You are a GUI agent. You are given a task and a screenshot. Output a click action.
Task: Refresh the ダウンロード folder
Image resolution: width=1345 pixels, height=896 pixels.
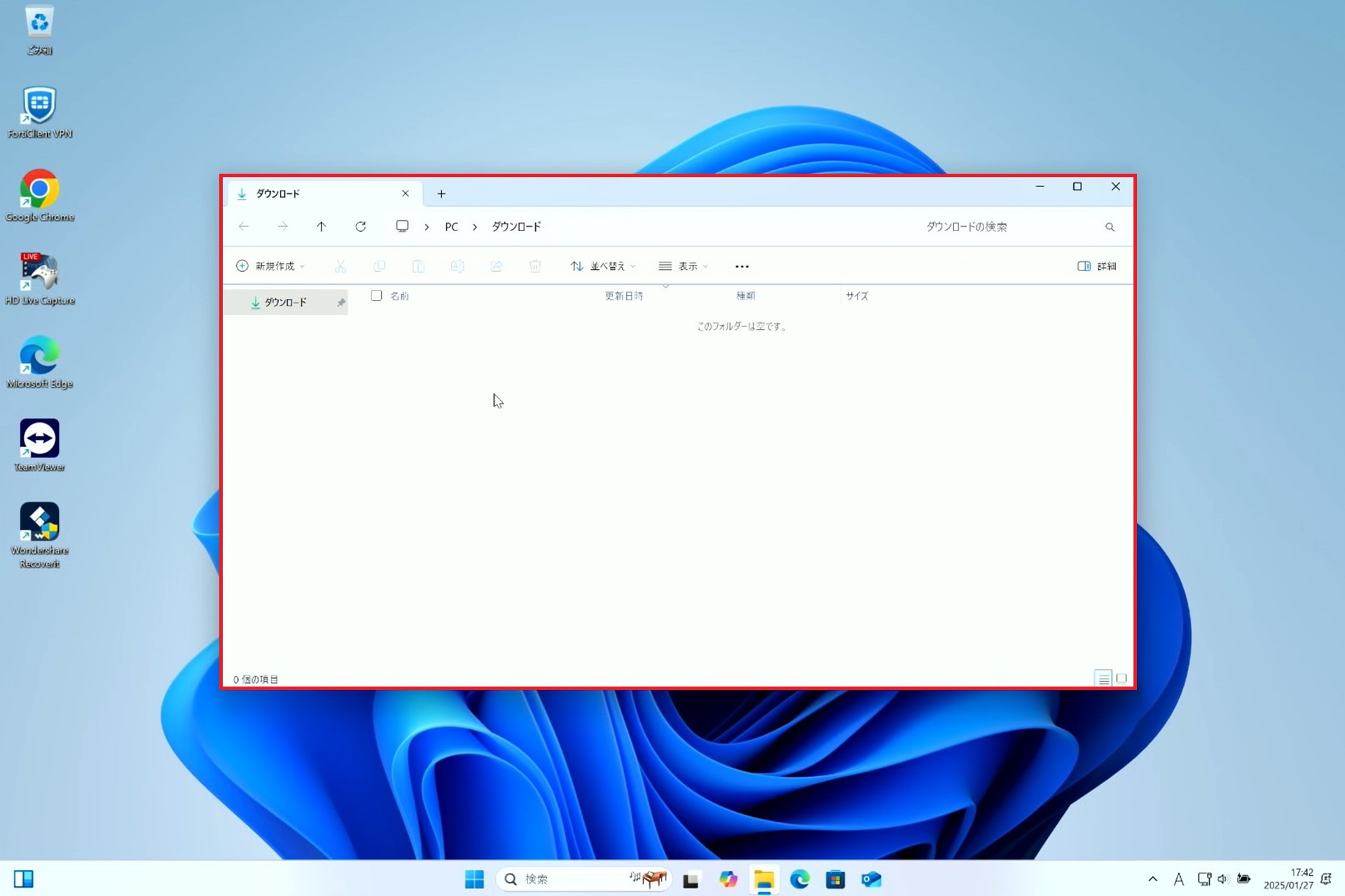click(361, 226)
